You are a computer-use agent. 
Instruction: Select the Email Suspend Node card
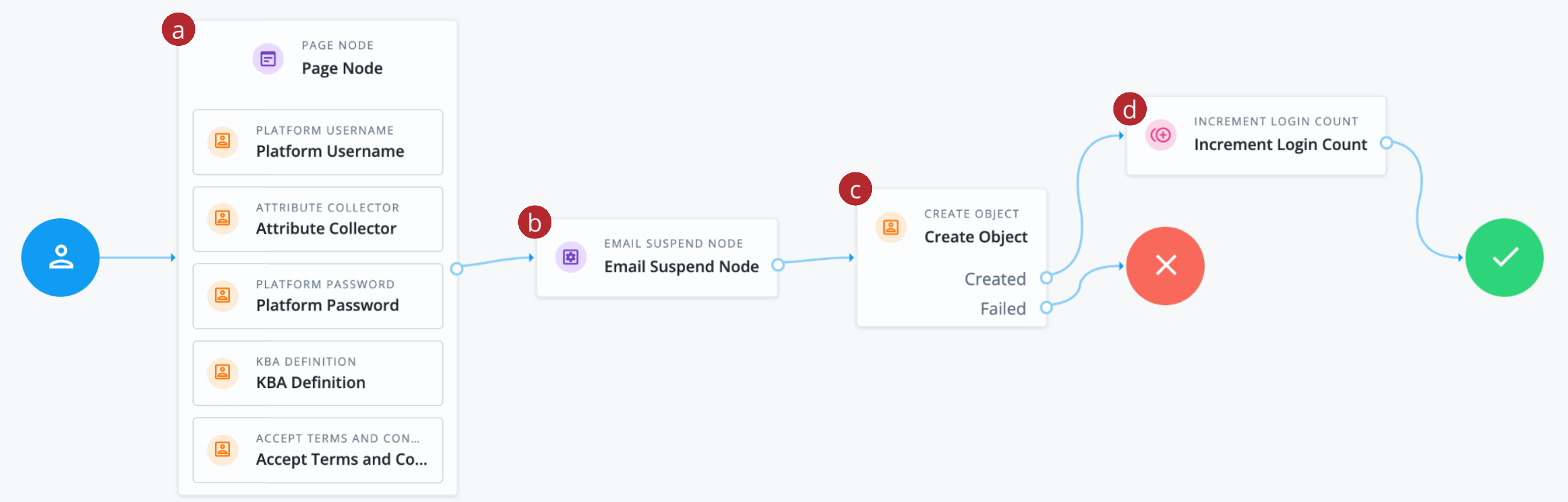point(657,257)
